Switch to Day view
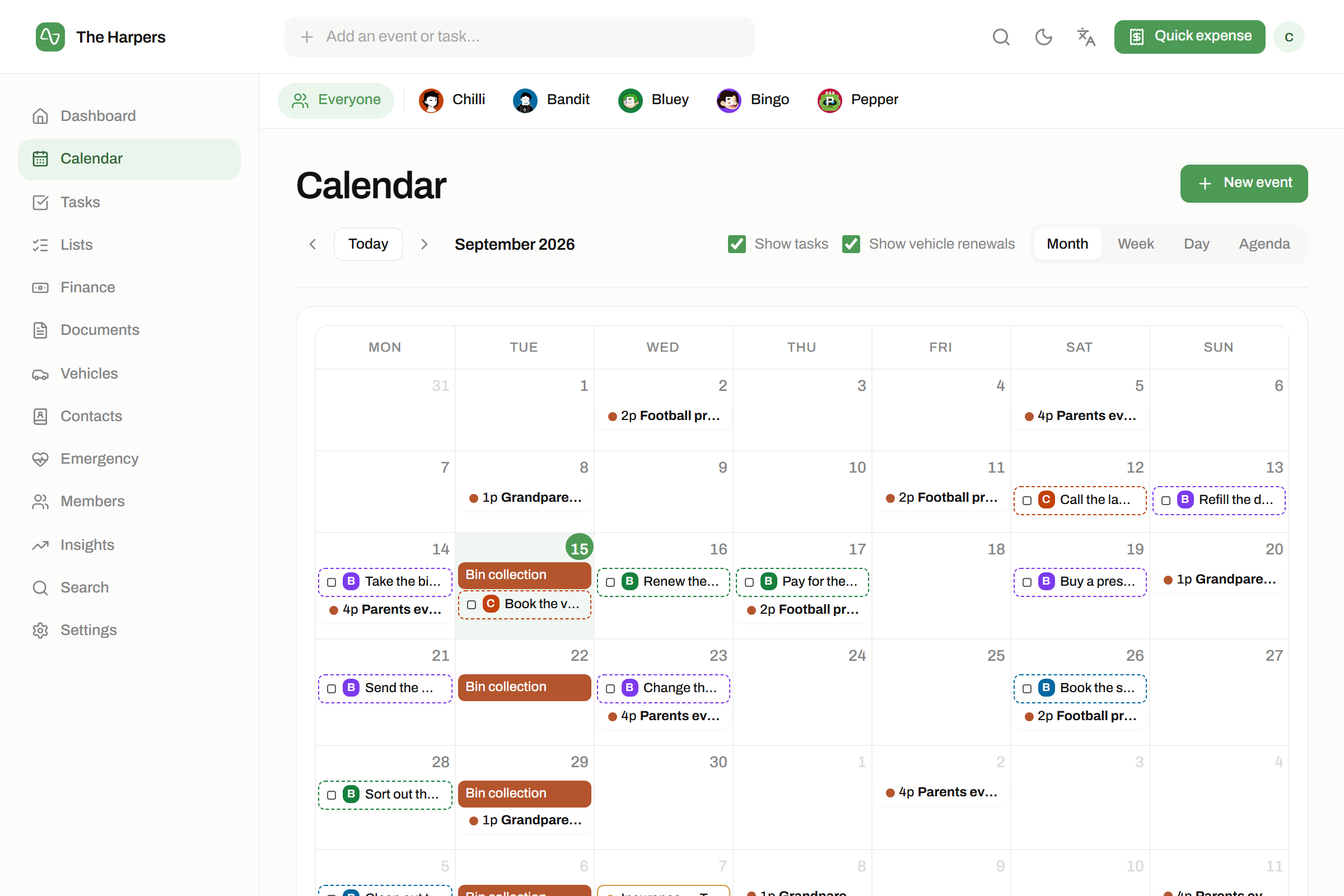 pos(1196,244)
